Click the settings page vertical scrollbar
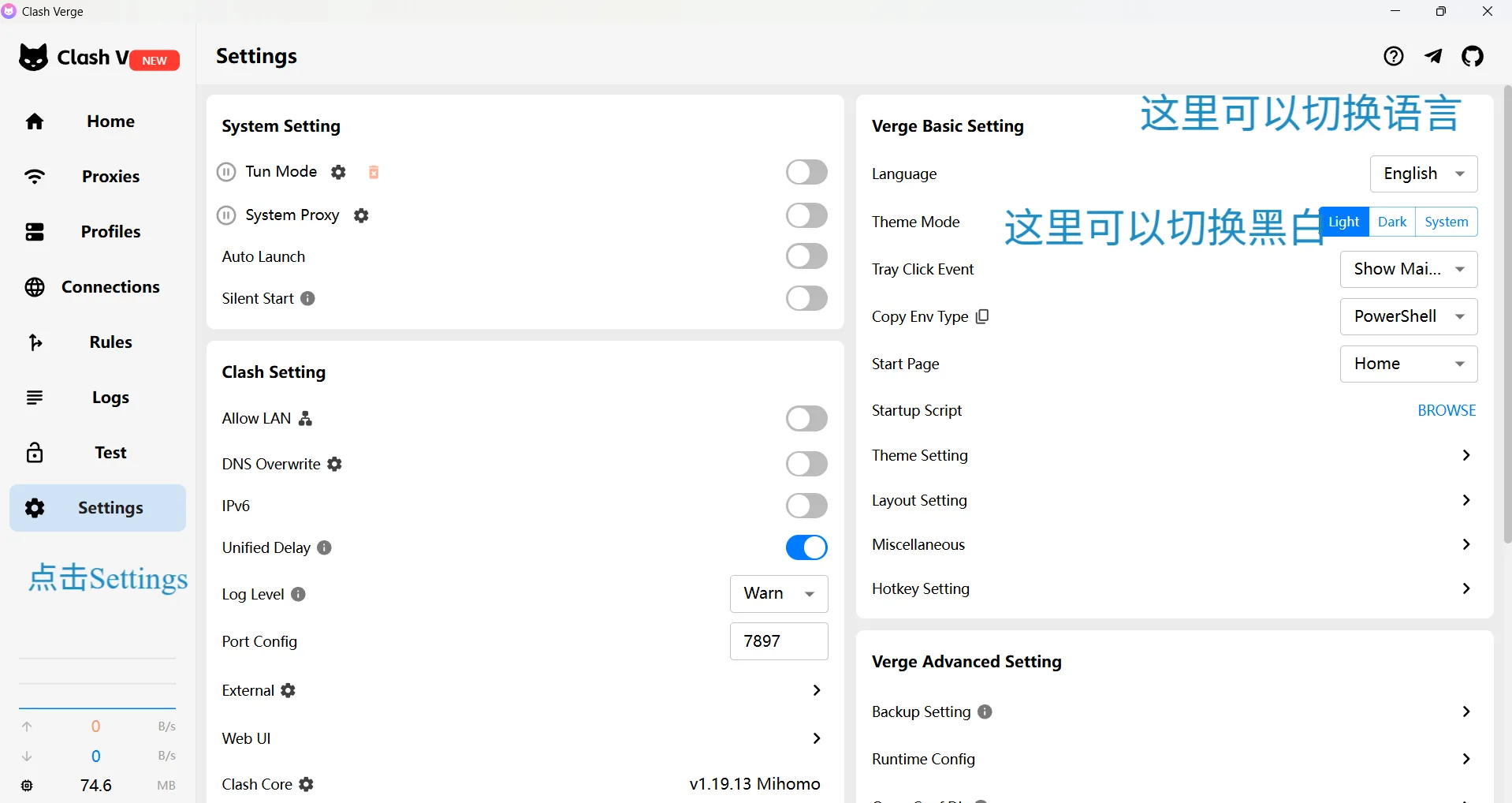The width and height of the screenshot is (1512, 803). pos(1507,314)
